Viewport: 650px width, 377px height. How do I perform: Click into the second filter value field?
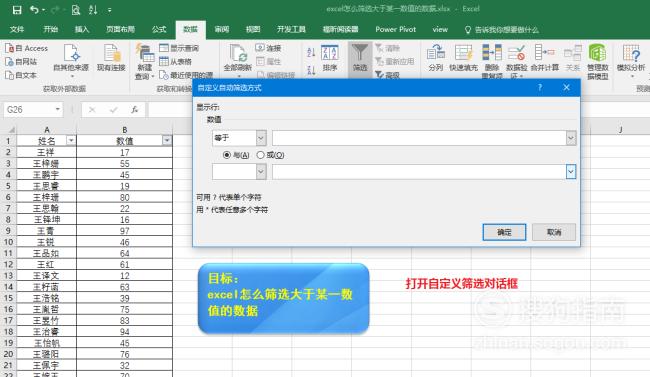coord(419,171)
